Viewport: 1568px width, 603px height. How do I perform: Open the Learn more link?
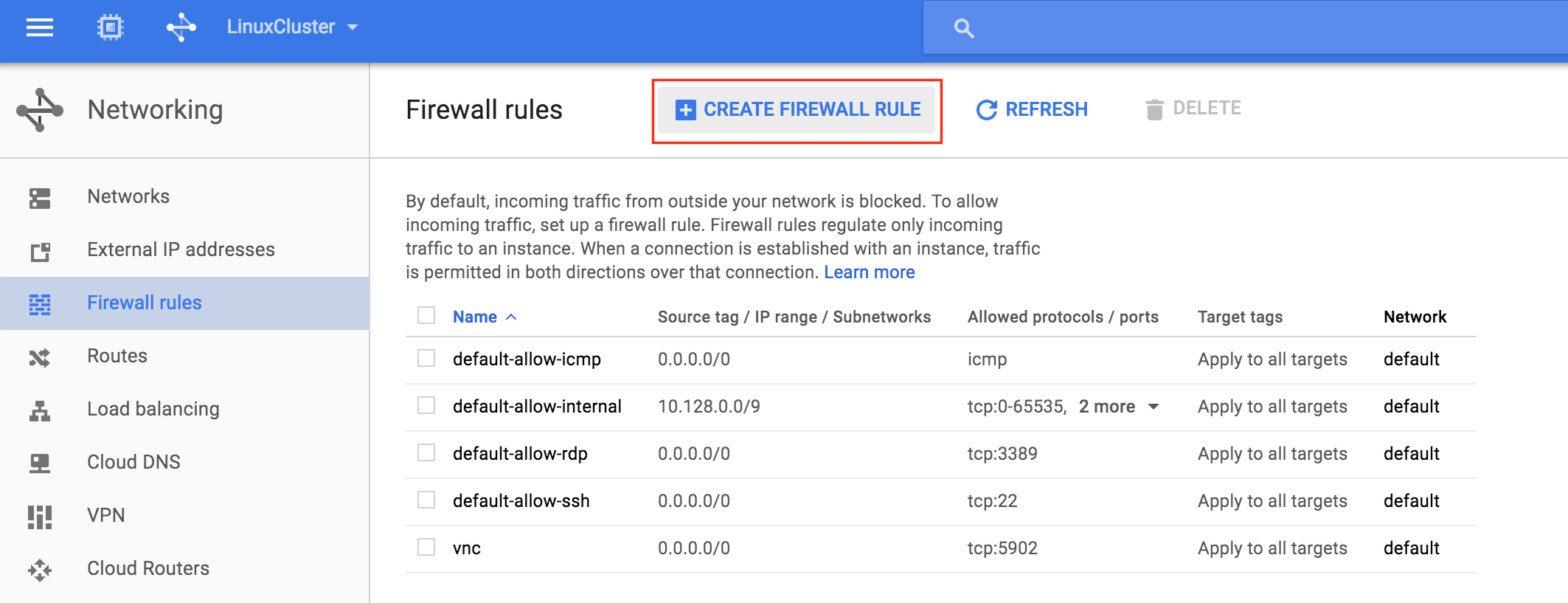point(869,272)
